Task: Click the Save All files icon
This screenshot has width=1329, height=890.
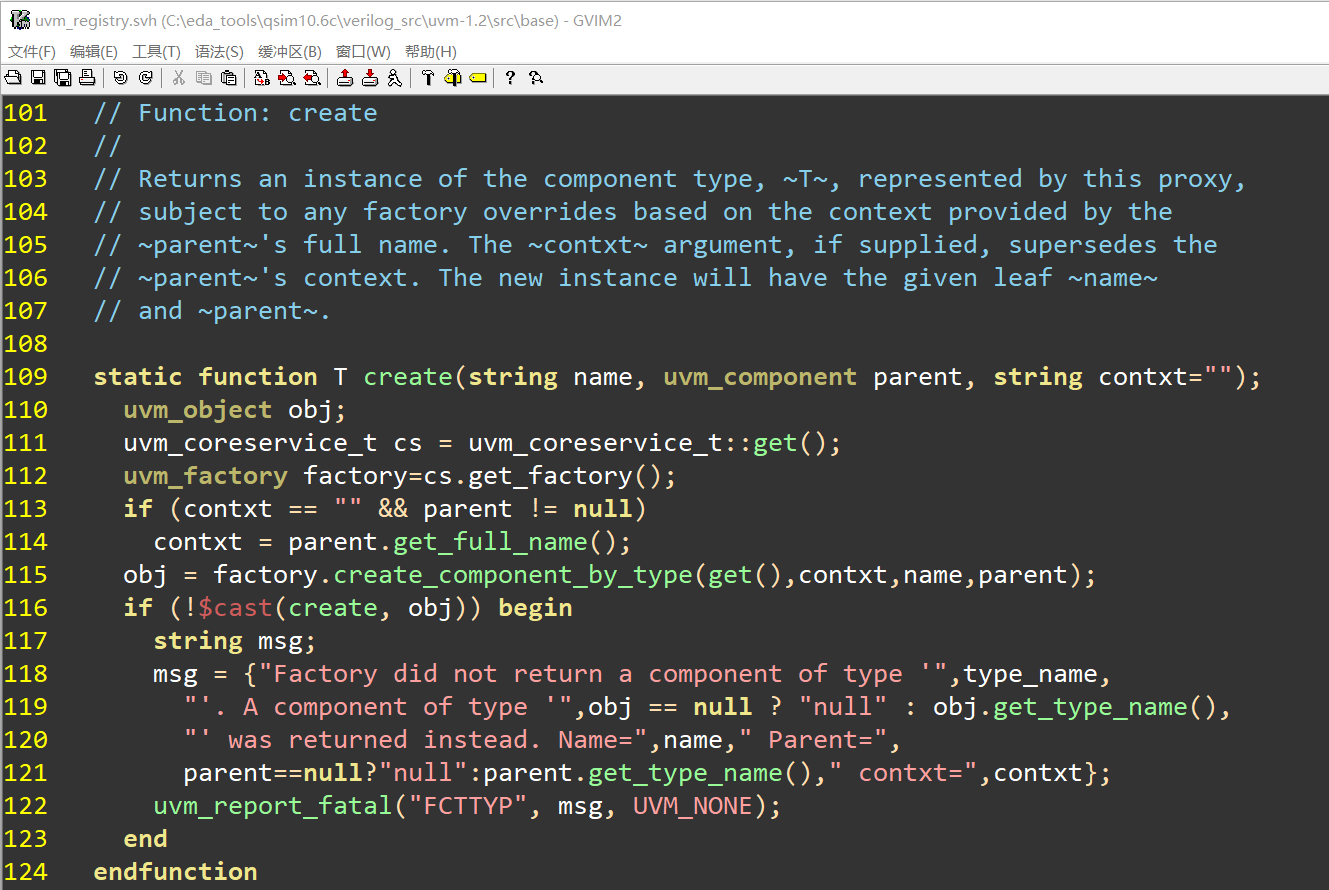Action: click(62, 78)
